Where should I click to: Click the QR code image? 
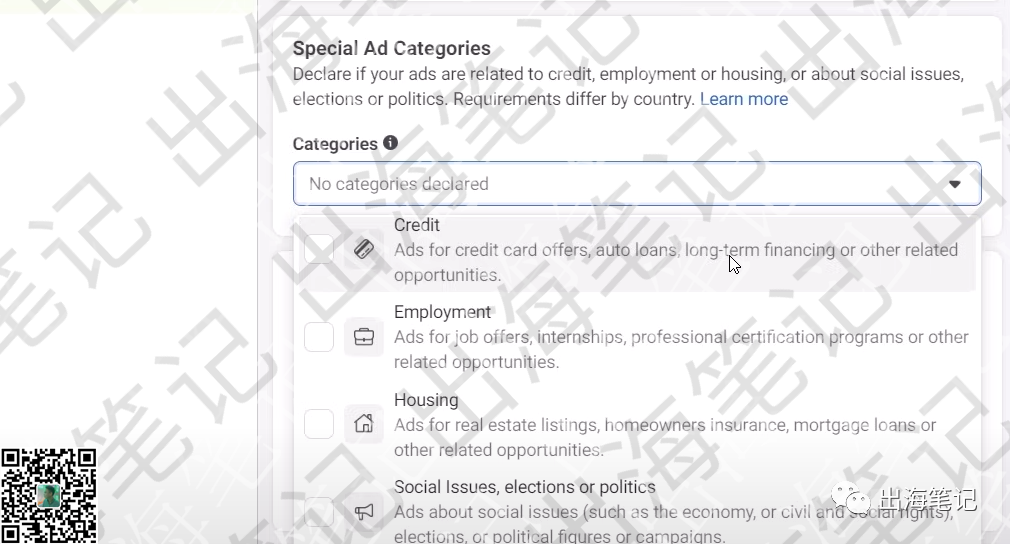tap(48, 496)
